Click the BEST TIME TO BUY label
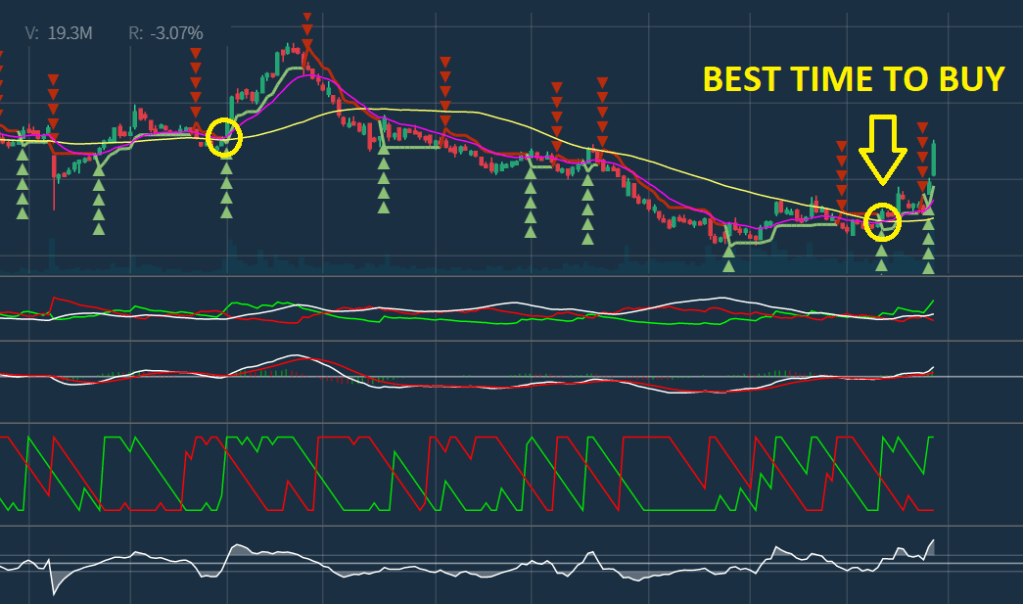 tap(853, 80)
